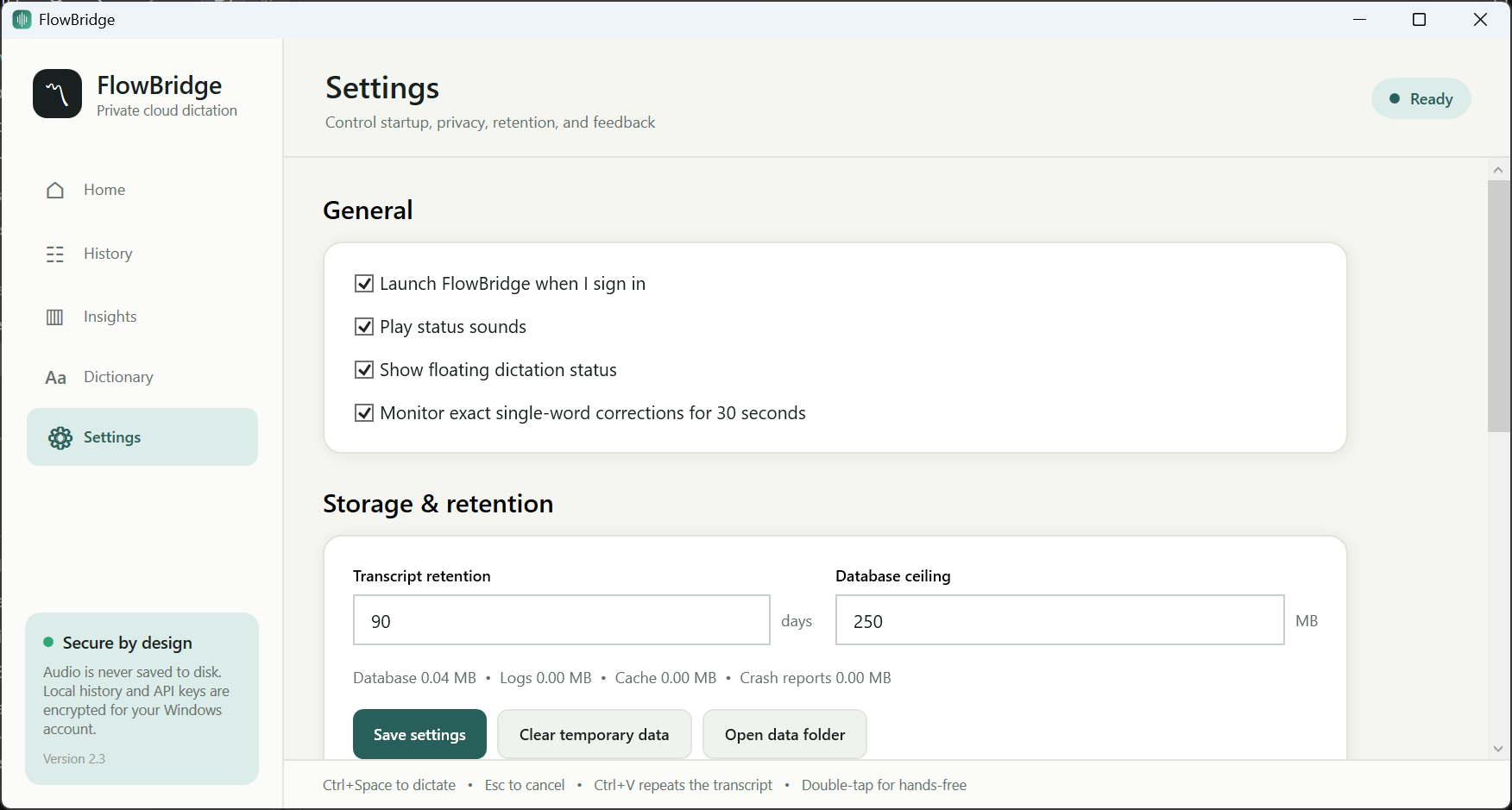Click the Transcript retention label

pyautogui.click(x=422, y=576)
